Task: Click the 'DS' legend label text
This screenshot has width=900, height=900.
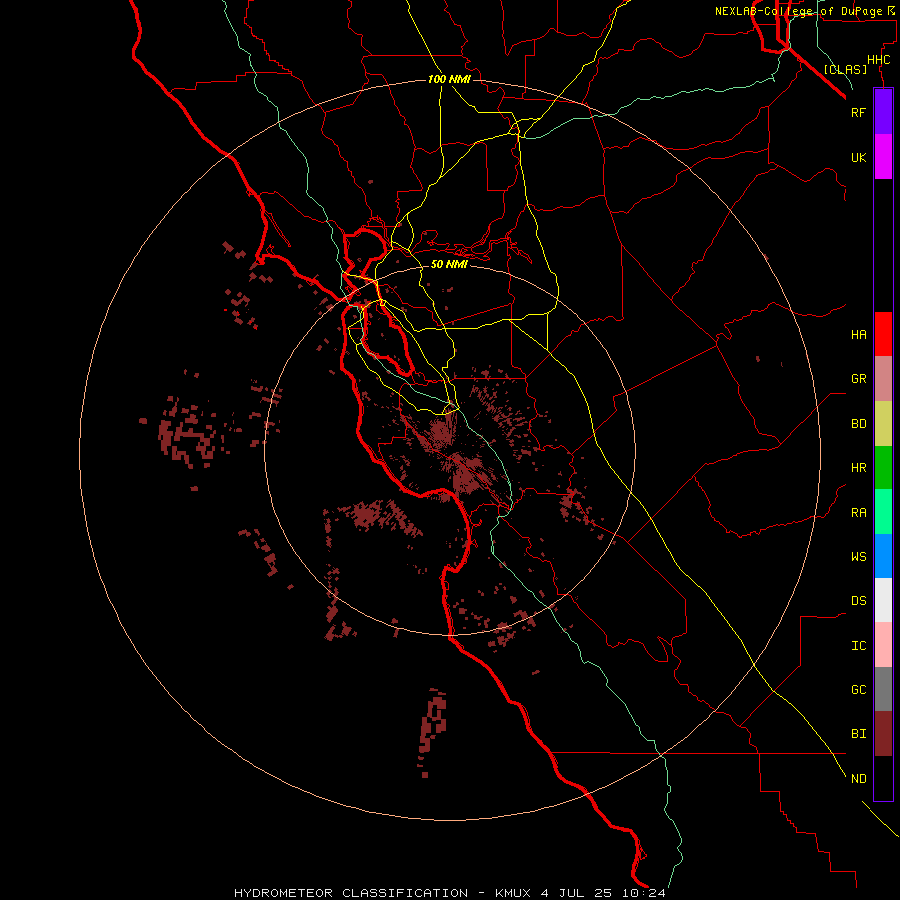Action: click(858, 601)
